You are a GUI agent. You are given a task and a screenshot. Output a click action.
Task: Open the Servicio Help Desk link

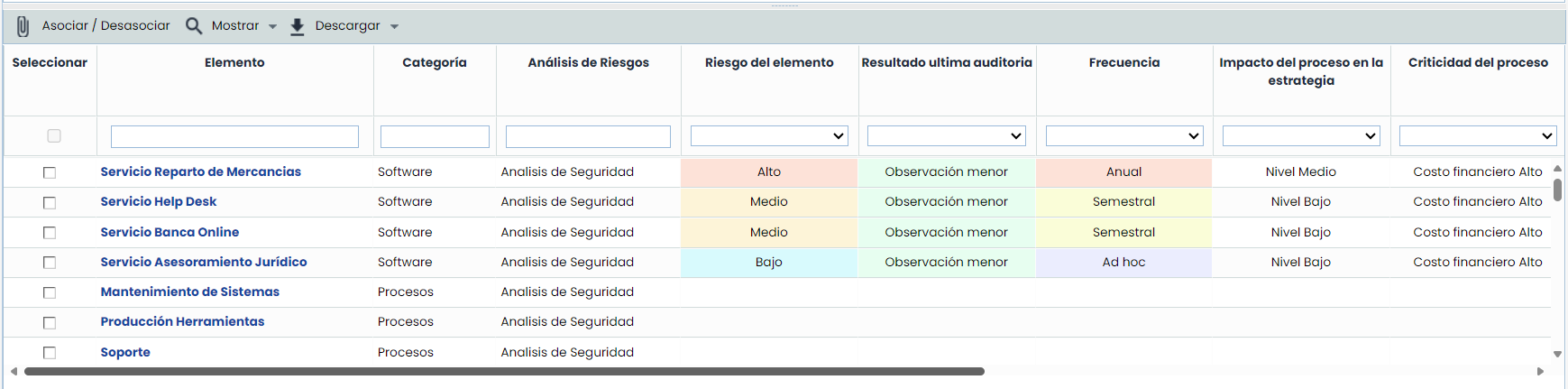click(159, 201)
